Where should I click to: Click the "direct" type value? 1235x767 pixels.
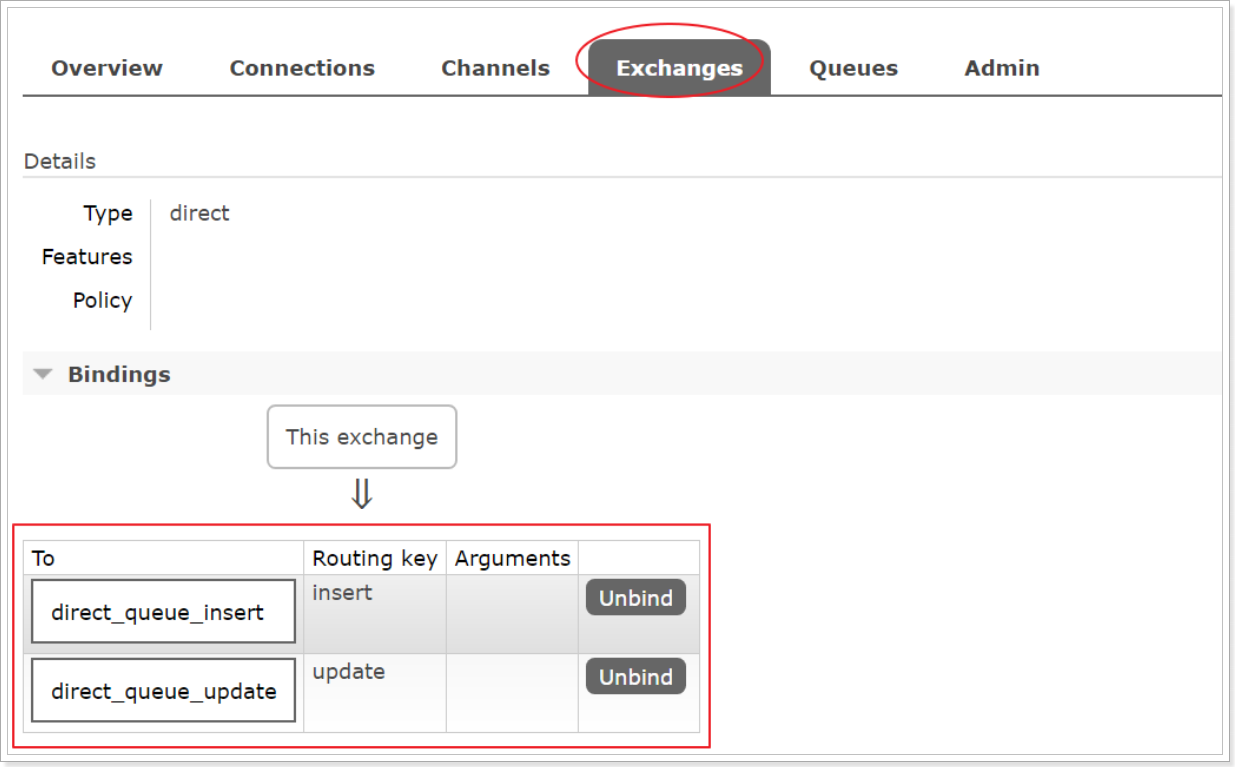coord(199,213)
